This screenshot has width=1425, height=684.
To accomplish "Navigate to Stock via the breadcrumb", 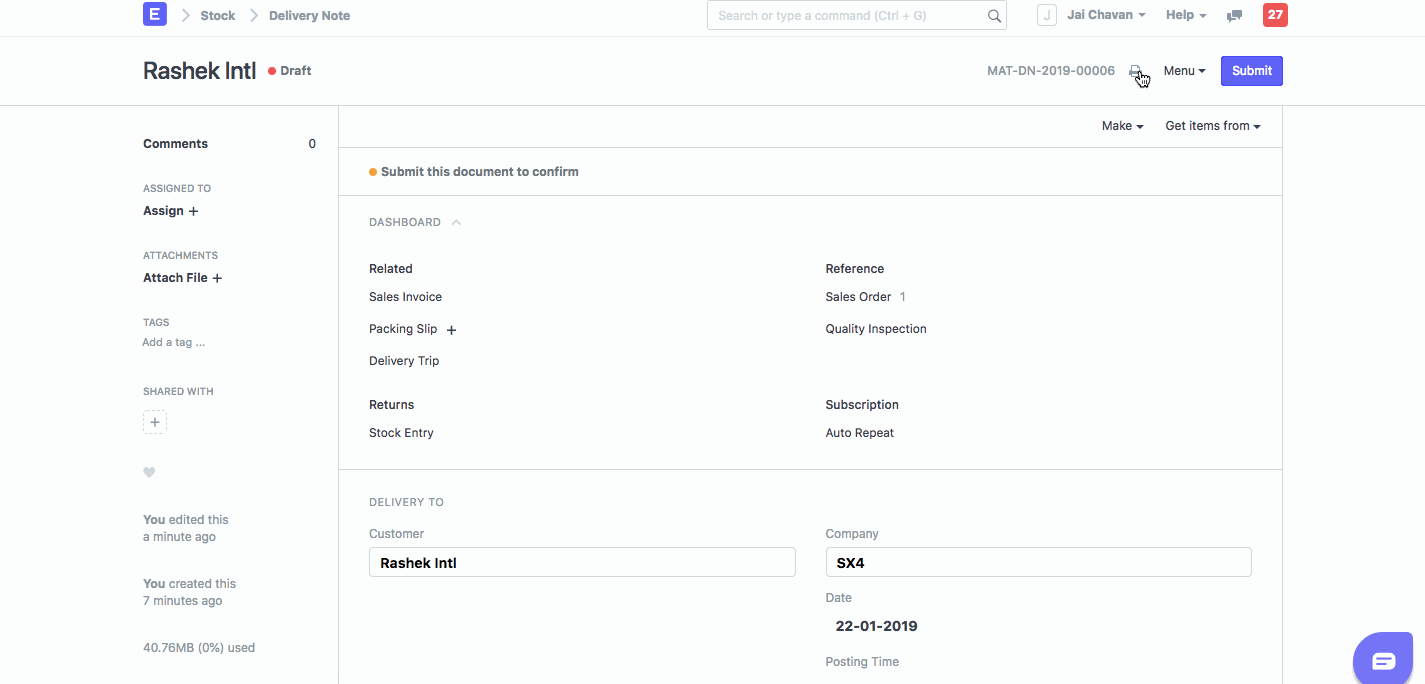I will click(x=217, y=15).
